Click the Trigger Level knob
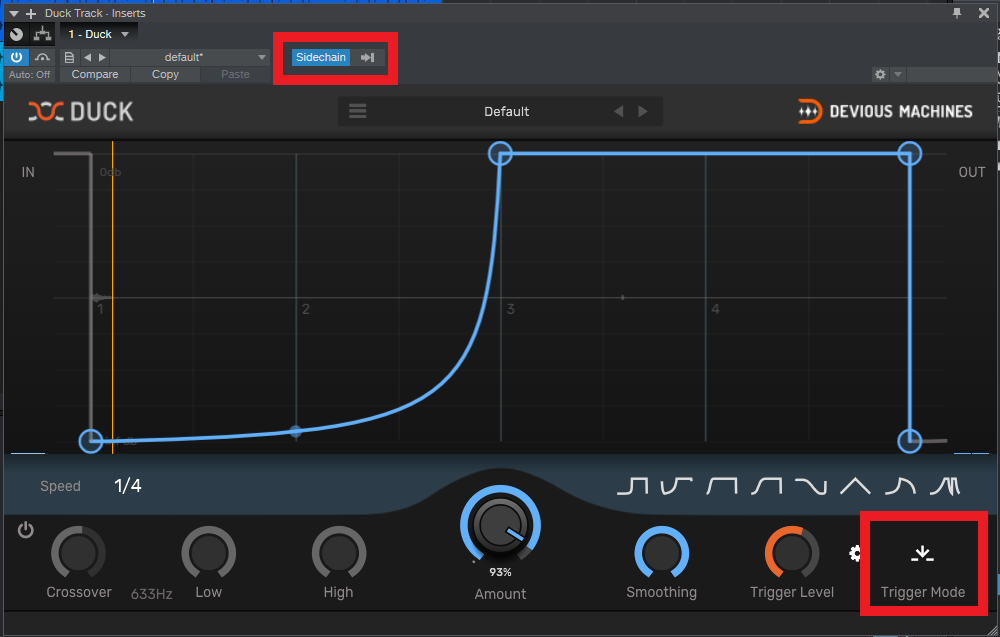The height and width of the screenshot is (637, 1000). tap(791, 553)
